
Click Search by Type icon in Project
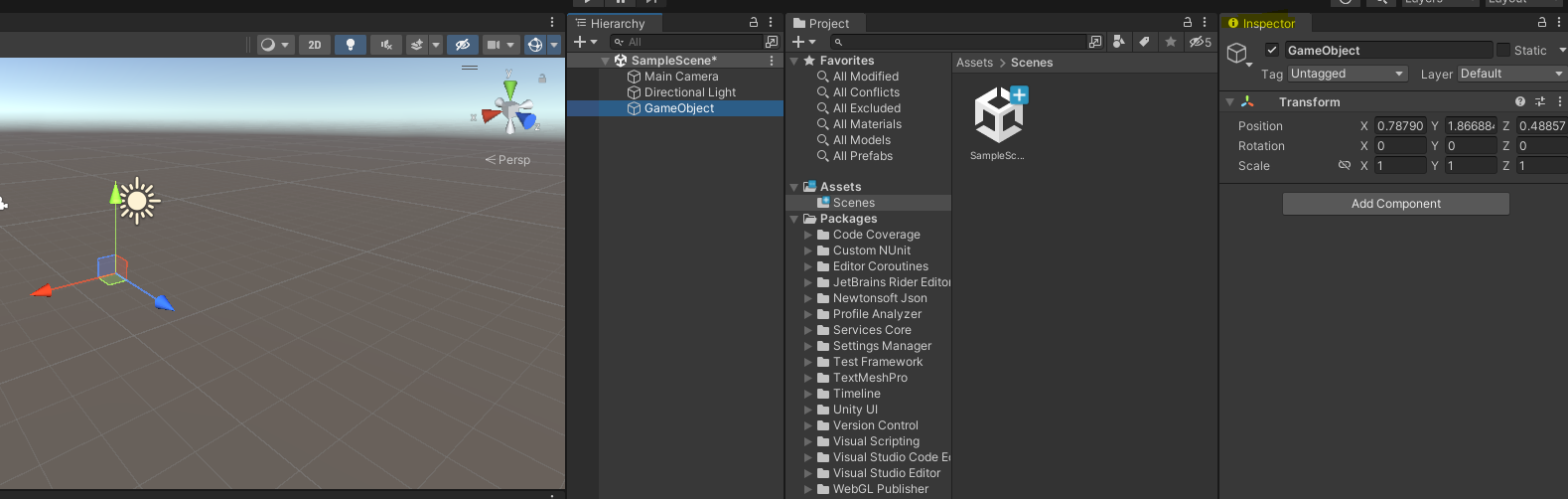pos(1119,42)
